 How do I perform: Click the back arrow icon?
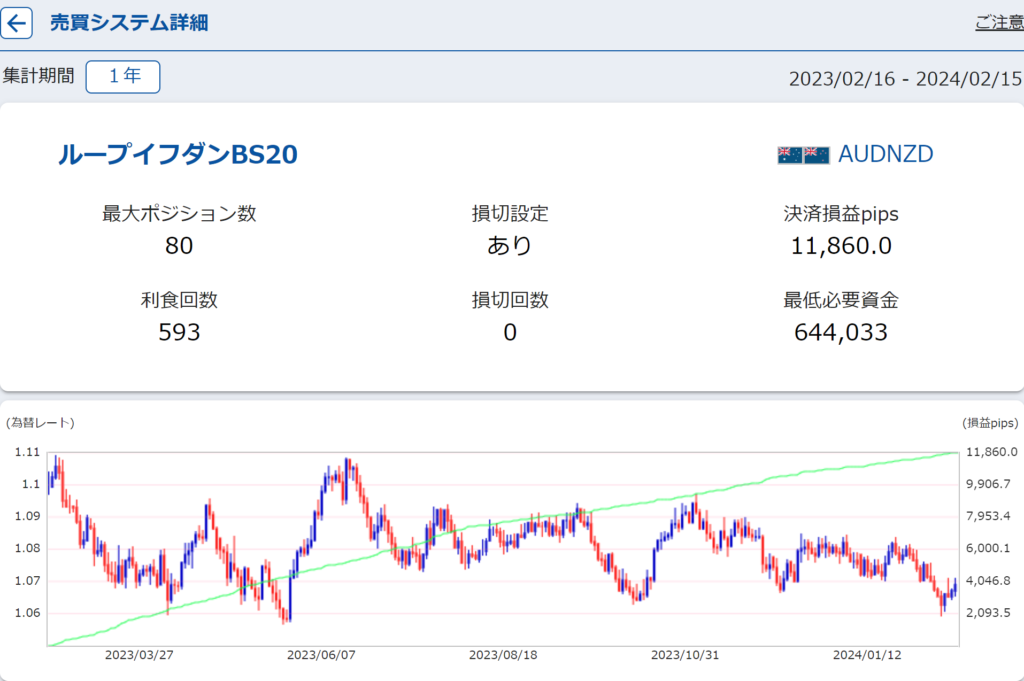coord(17,23)
